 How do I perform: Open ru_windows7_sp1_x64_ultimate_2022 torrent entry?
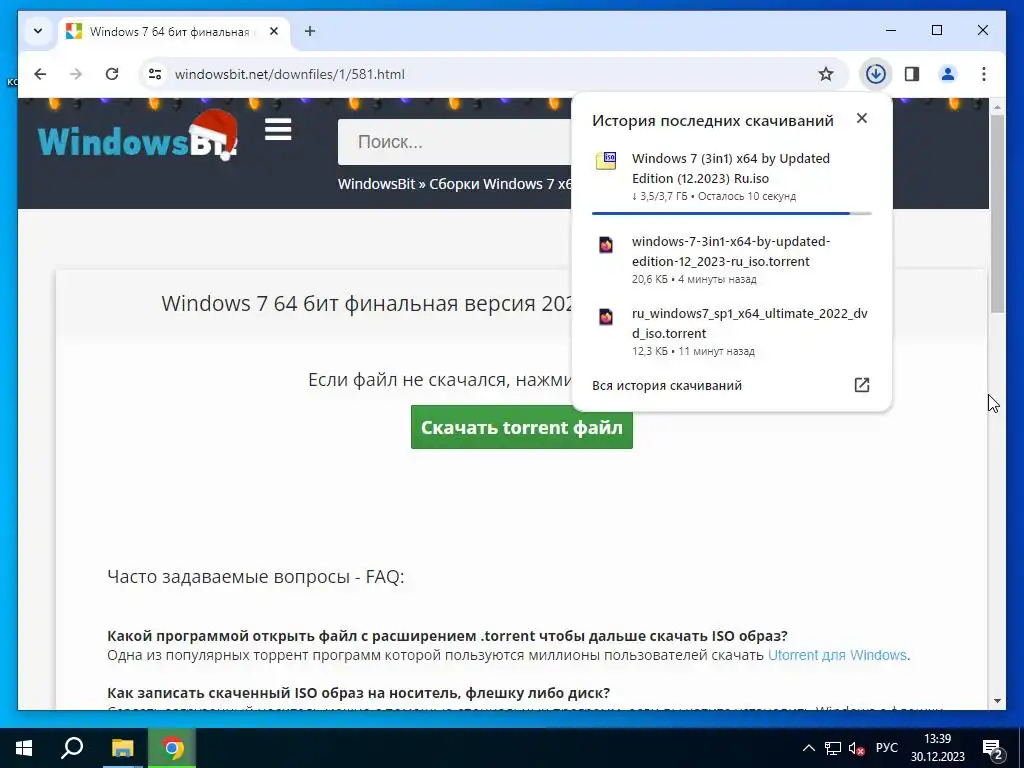(x=731, y=331)
